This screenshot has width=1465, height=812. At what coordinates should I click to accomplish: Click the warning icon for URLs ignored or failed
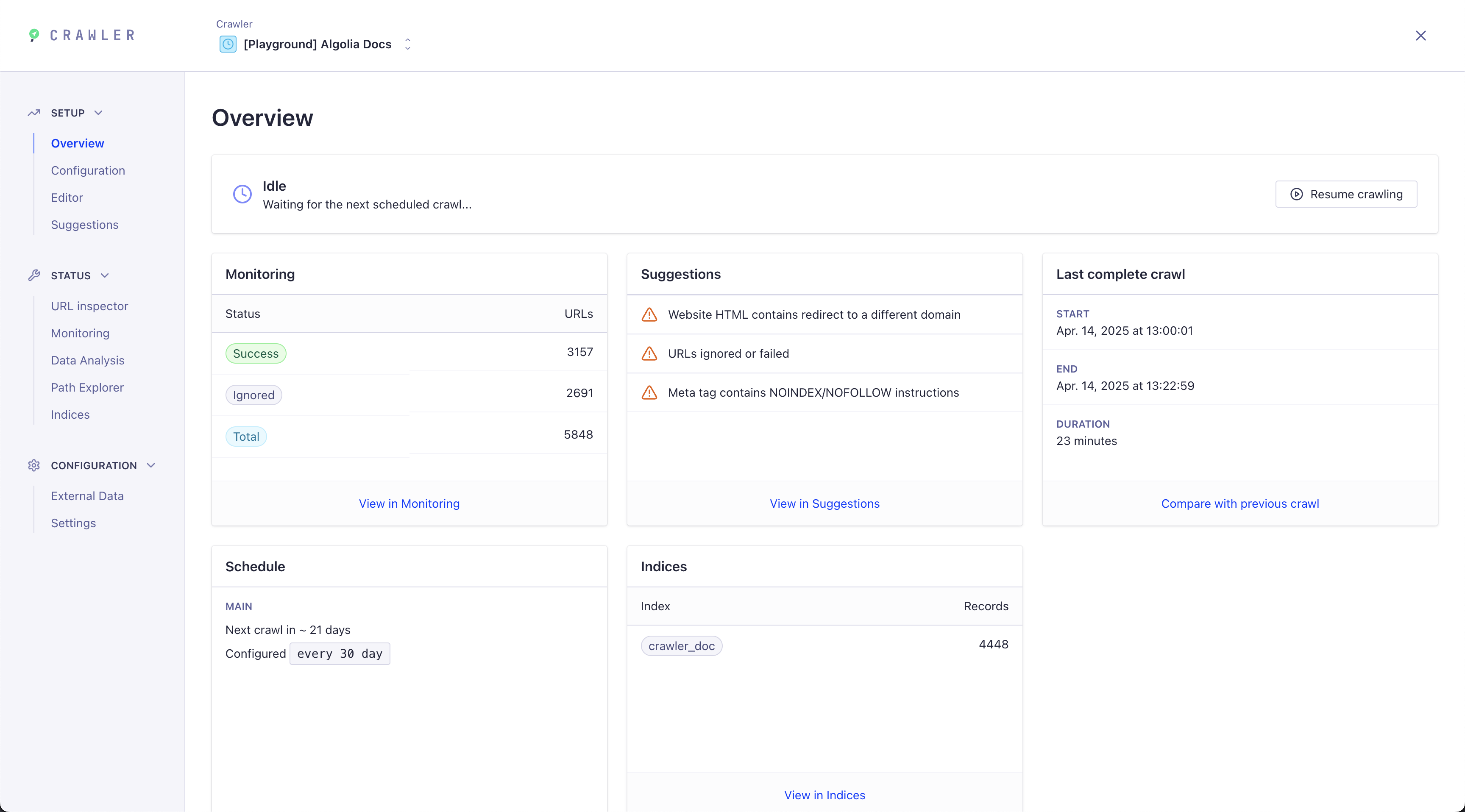tap(649, 353)
